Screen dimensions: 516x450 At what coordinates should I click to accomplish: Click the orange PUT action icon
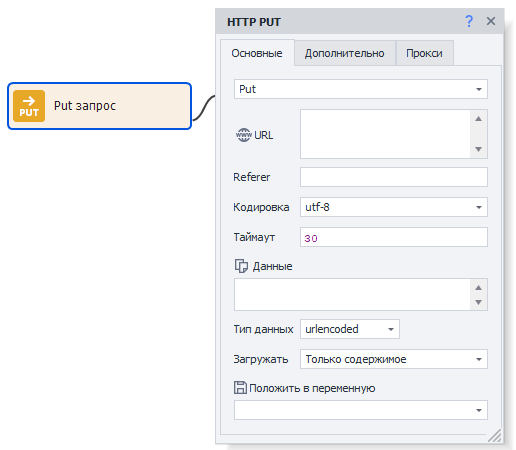click(x=29, y=106)
